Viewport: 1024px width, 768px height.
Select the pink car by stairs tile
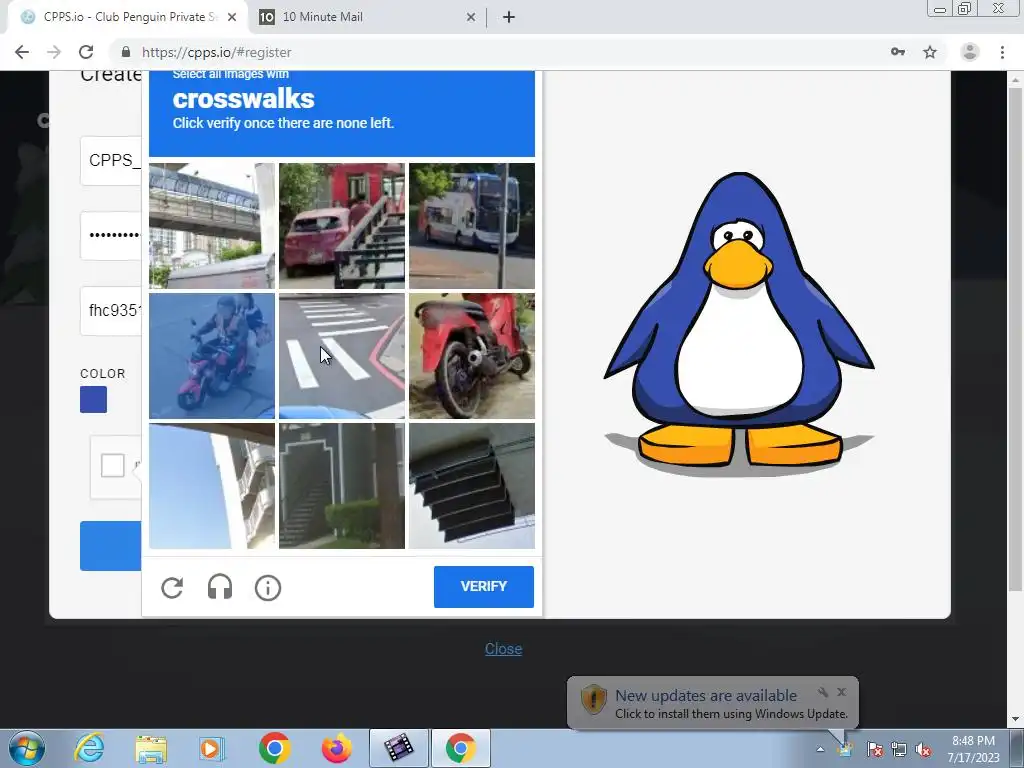click(x=342, y=225)
